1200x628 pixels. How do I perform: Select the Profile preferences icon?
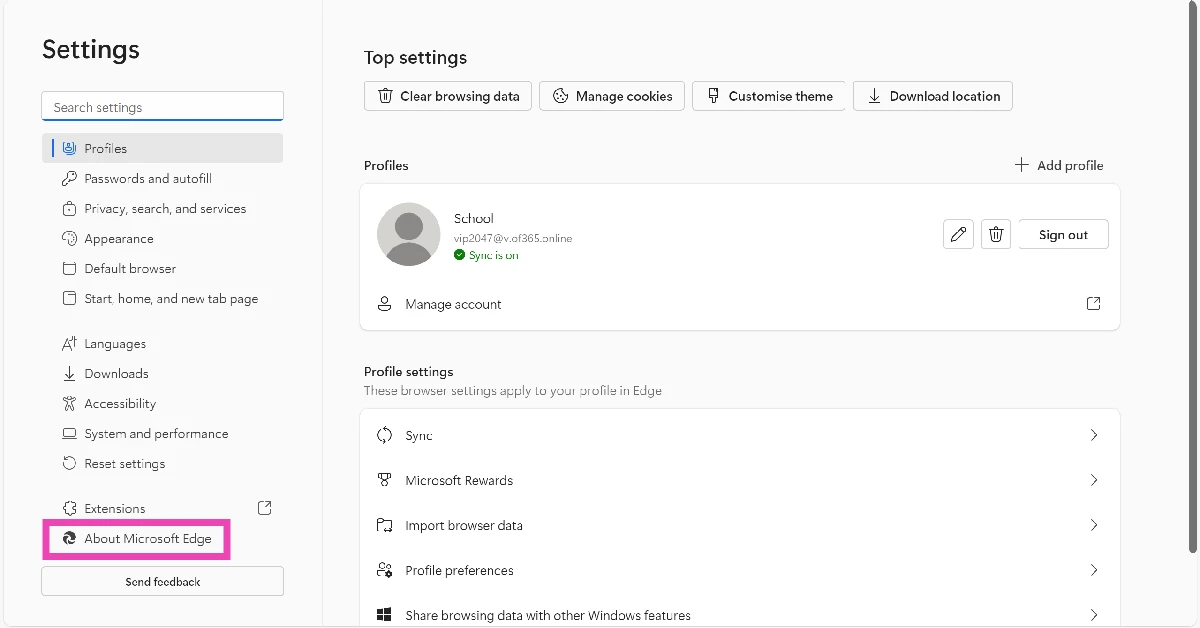385,570
